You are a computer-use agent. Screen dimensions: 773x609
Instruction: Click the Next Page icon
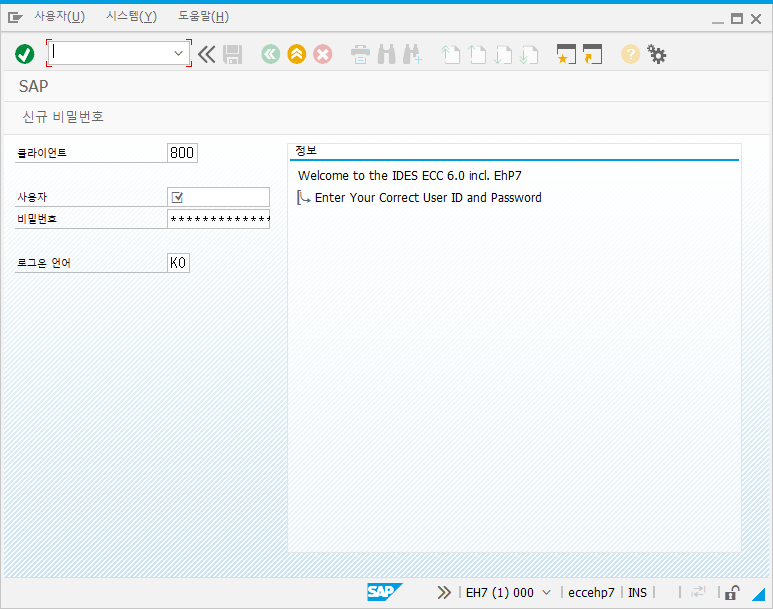[x=503, y=54]
